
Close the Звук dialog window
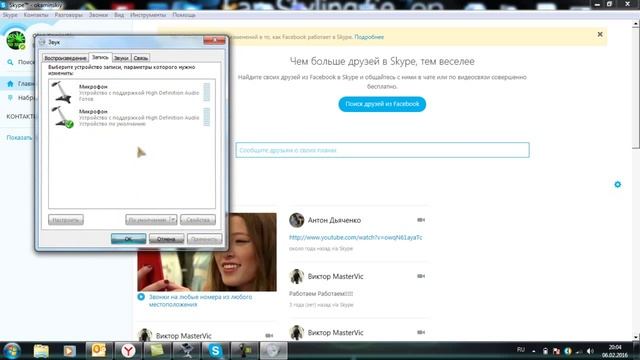214,40
